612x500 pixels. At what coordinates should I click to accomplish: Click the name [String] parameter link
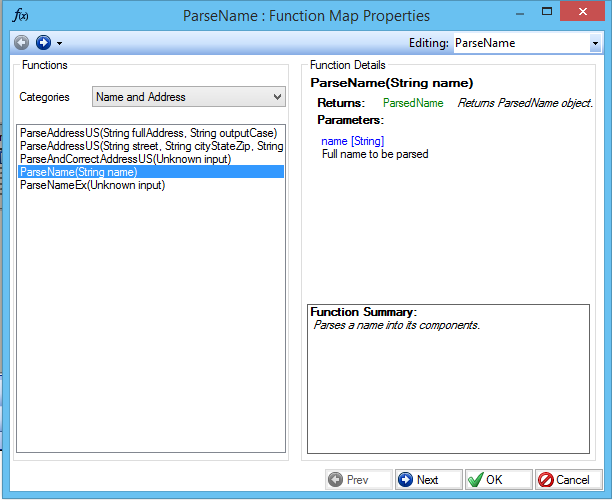click(352, 141)
